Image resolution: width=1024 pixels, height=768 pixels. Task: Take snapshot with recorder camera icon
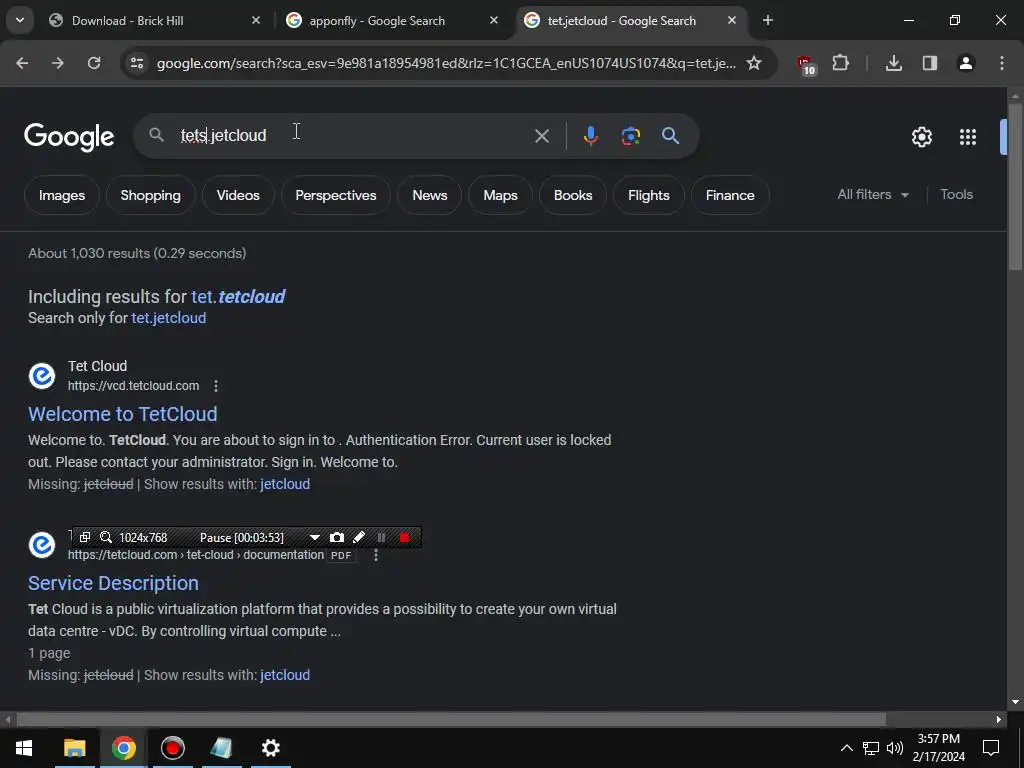337,537
